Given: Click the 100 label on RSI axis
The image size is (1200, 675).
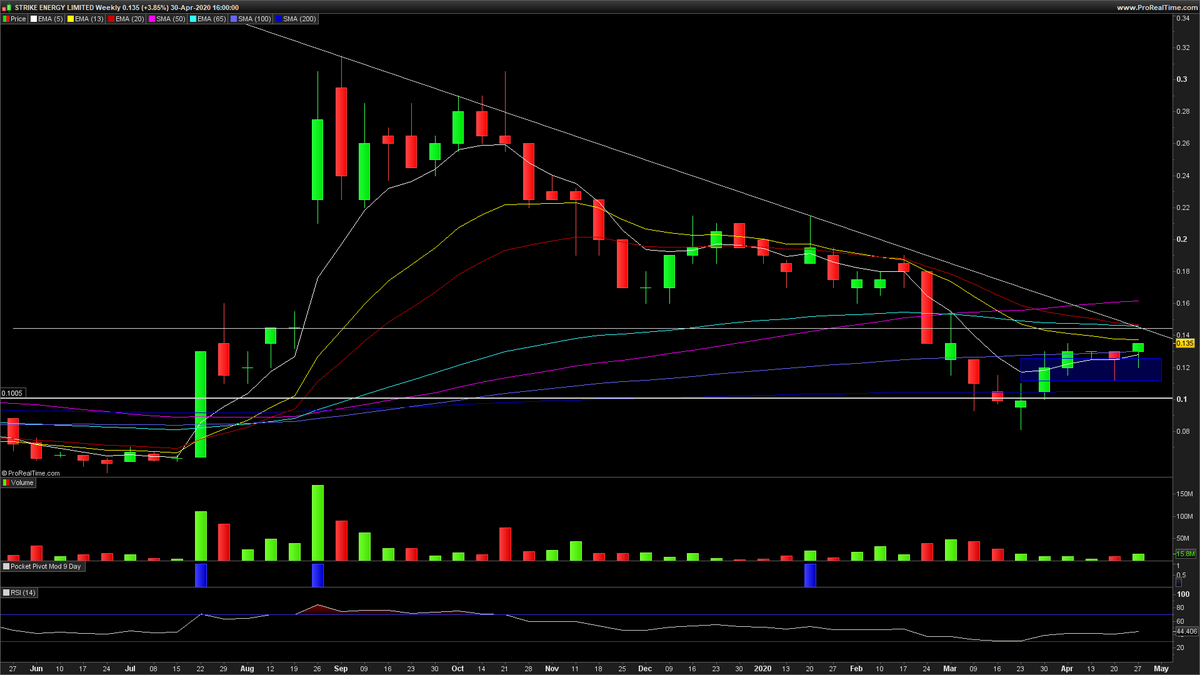Looking at the screenshot, I should 1181,595.
